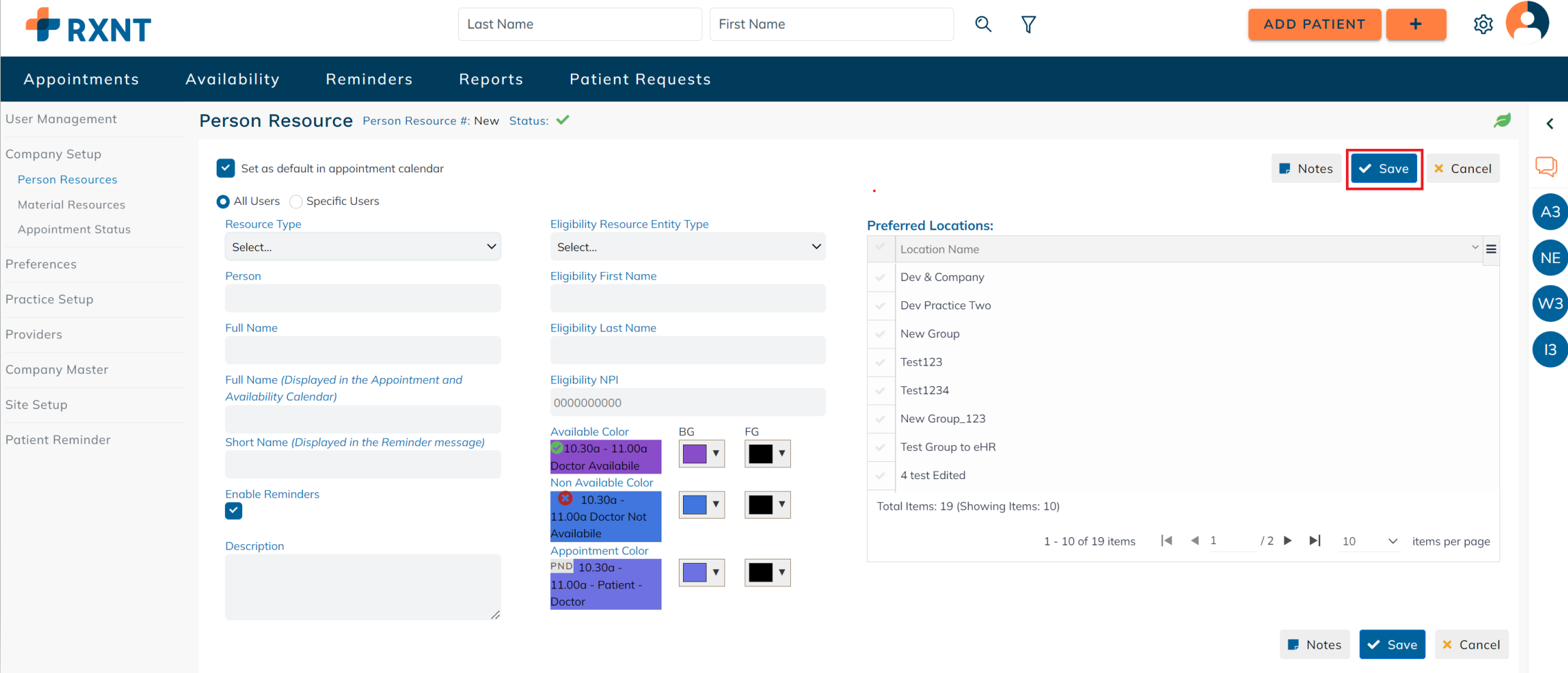Open the A3 circle icon in right sidebar
Screen dimensions: 1568x673
1551,212
